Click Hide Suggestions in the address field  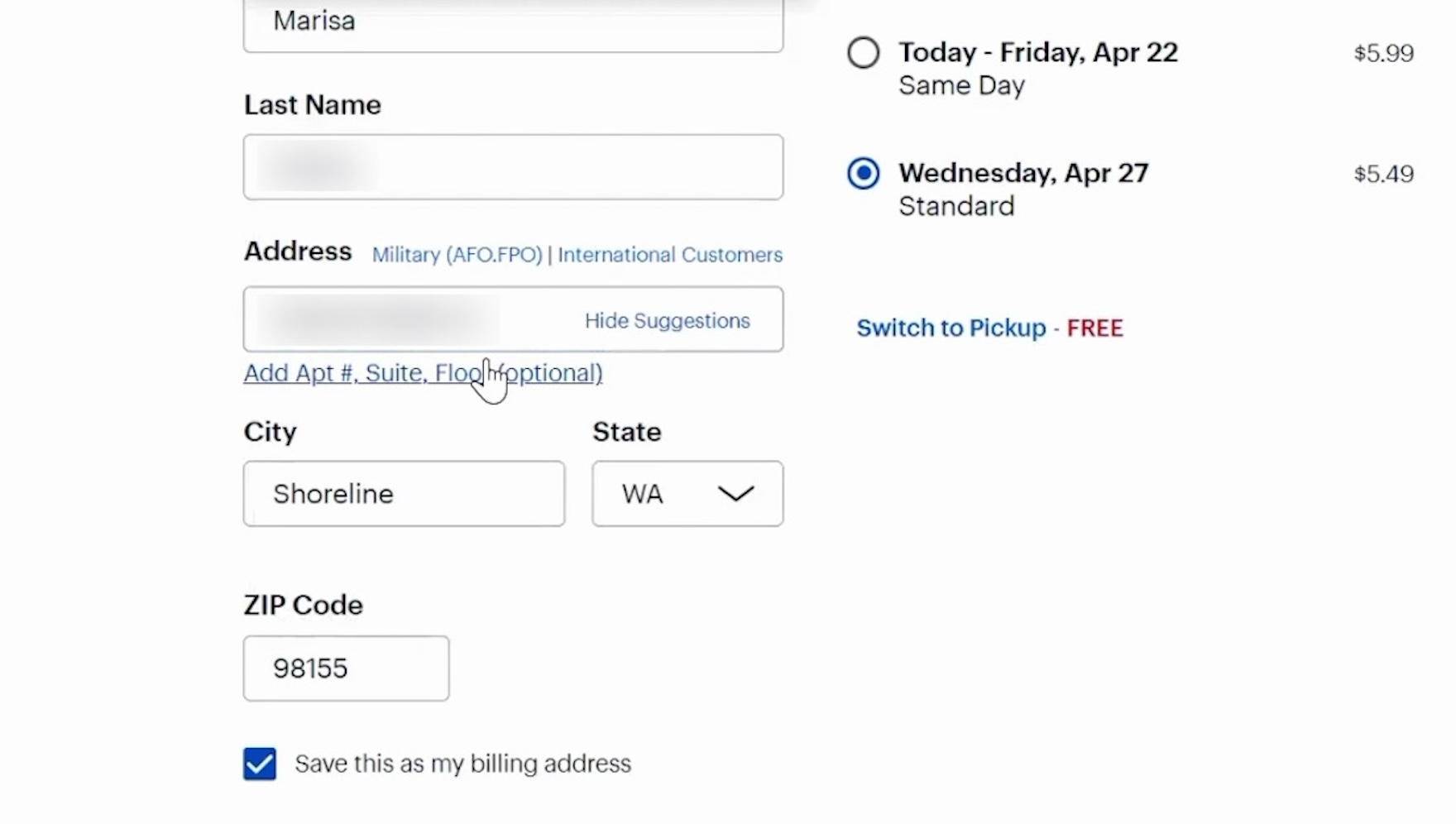[667, 321]
